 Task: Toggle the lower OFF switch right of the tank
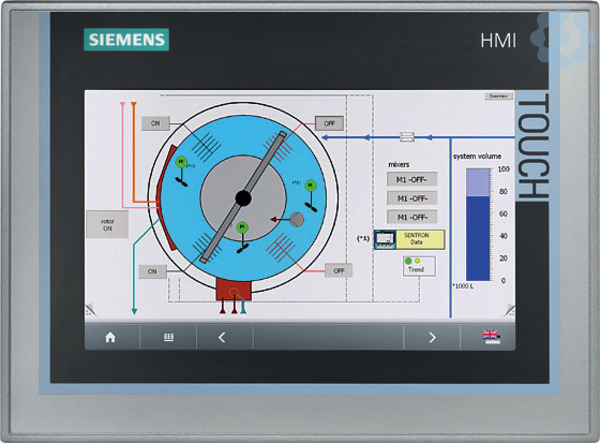click(338, 270)
